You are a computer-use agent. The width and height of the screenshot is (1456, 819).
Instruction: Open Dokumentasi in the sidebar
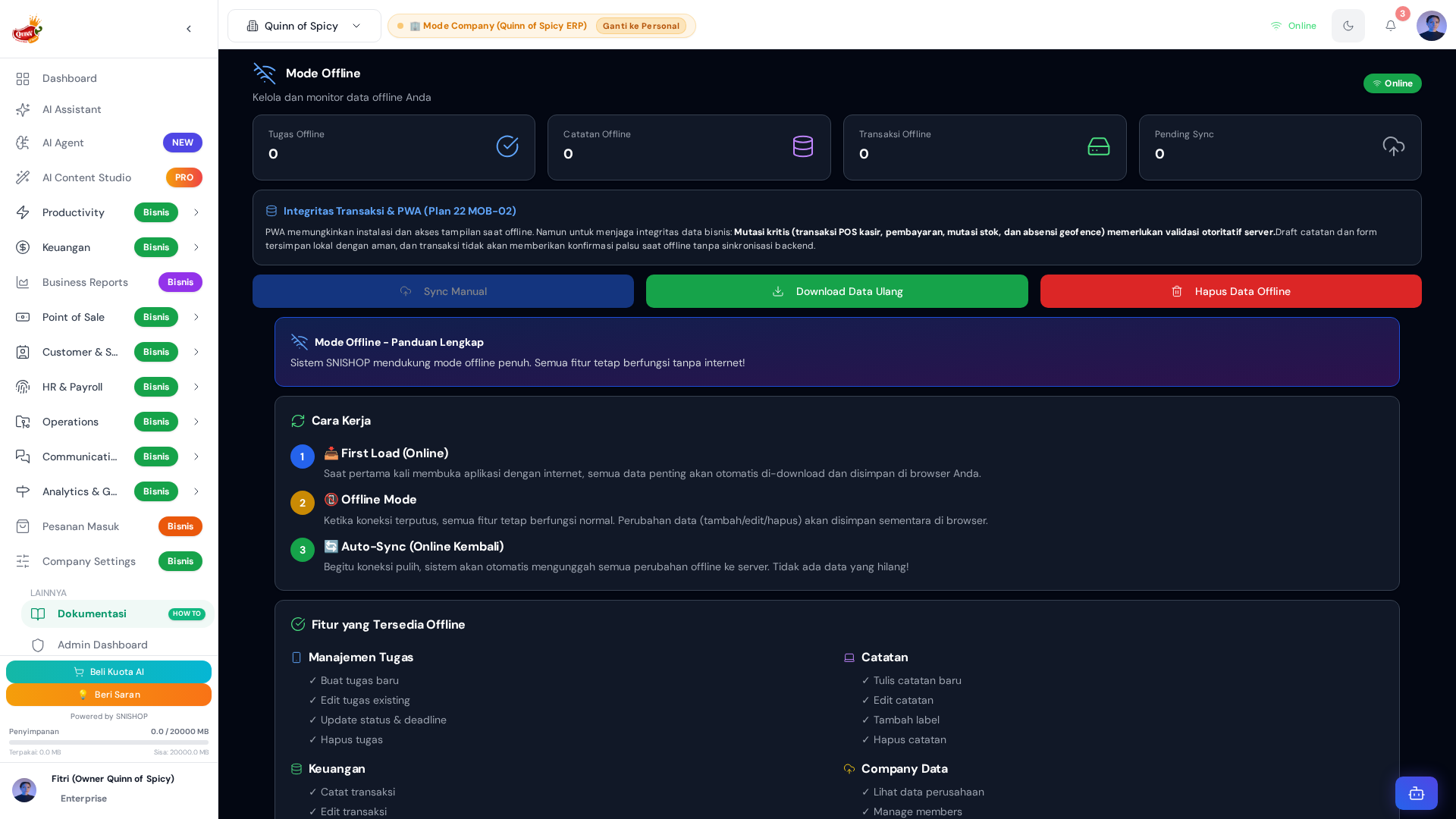(117, 614)
